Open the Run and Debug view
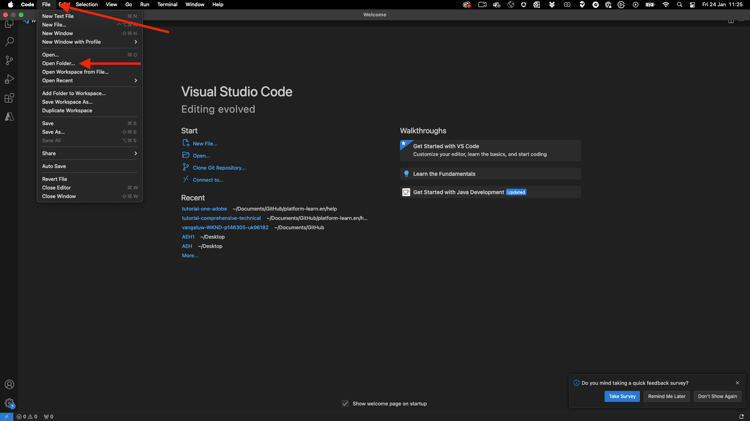This screenshot has width=750, height=421. 9,80
